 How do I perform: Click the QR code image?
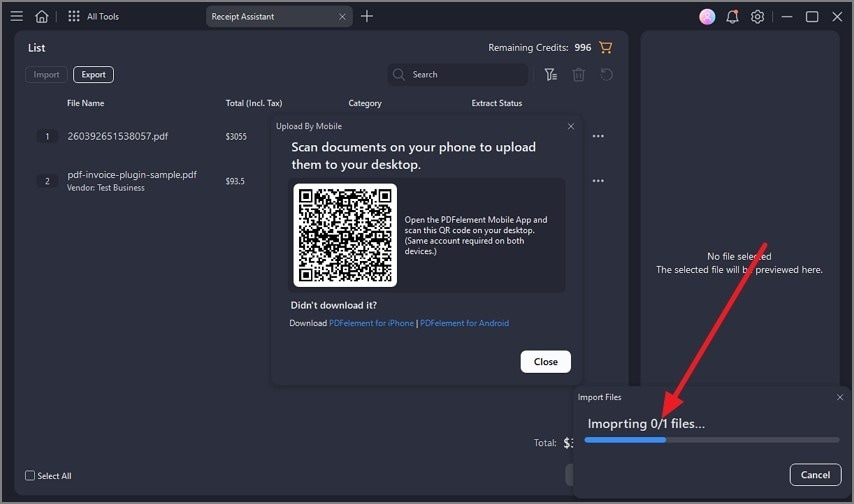pyautogui.click(x=345, y=235)
